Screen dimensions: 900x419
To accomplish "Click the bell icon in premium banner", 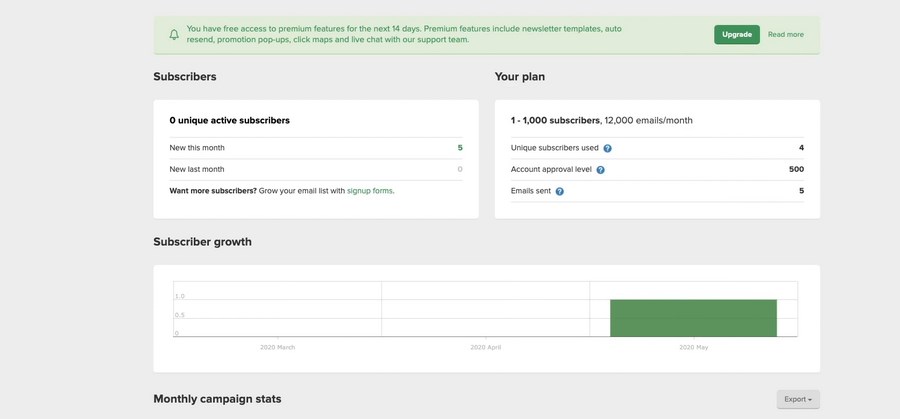I will click(x=174, y=34).
